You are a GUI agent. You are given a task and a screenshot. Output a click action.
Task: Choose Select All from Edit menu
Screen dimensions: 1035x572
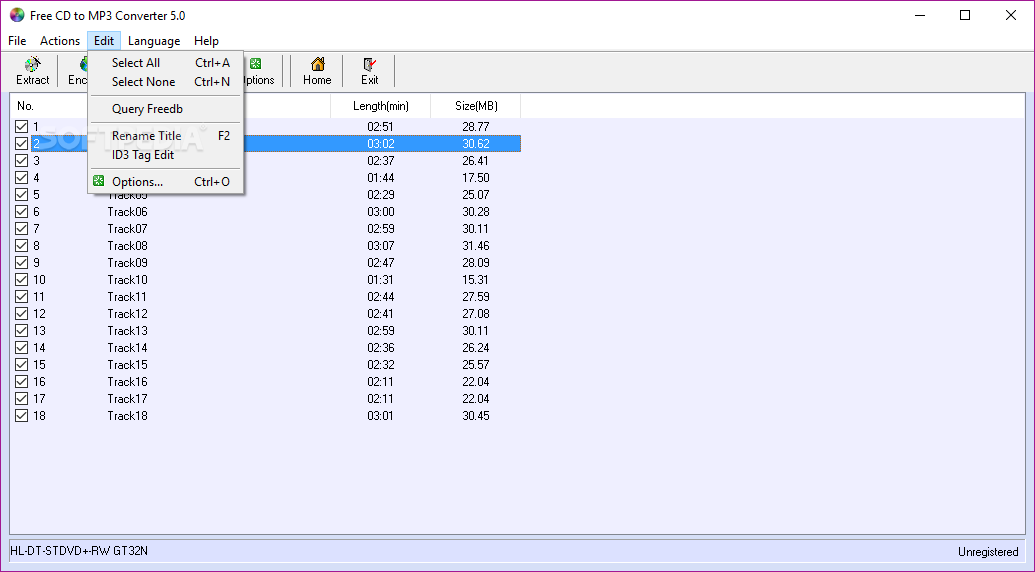[x=166, y=63]
